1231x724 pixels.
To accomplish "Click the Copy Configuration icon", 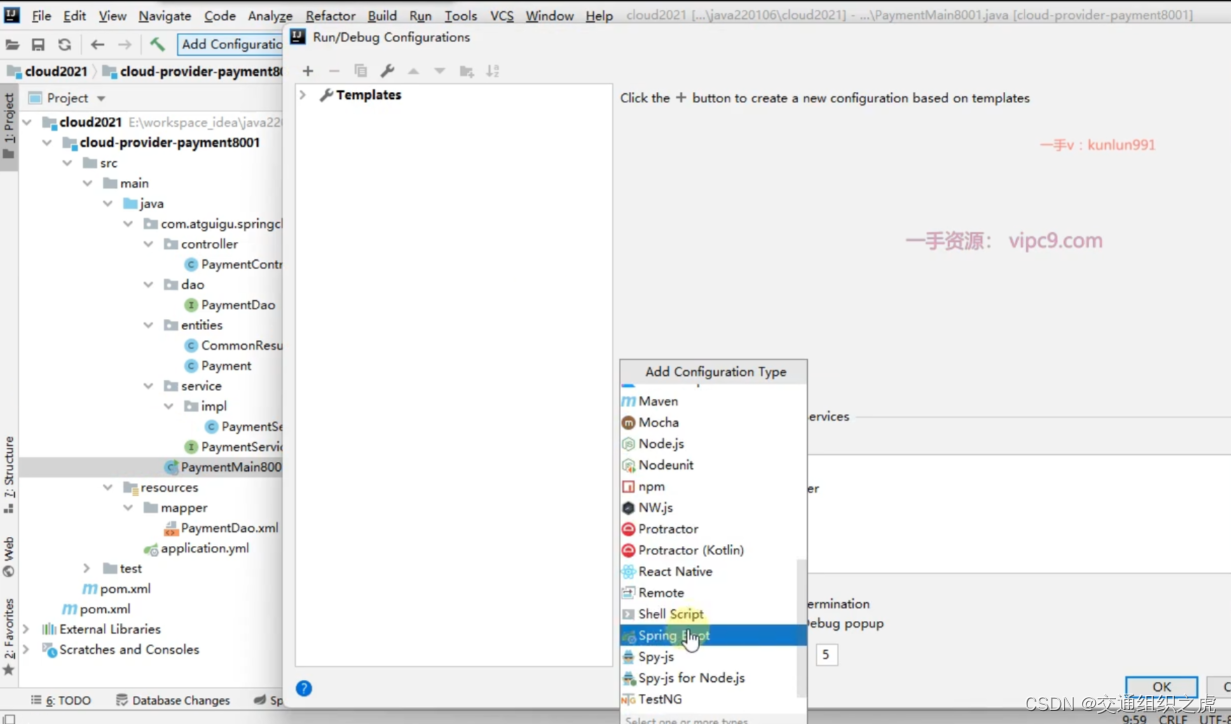I will pos(361,71).
